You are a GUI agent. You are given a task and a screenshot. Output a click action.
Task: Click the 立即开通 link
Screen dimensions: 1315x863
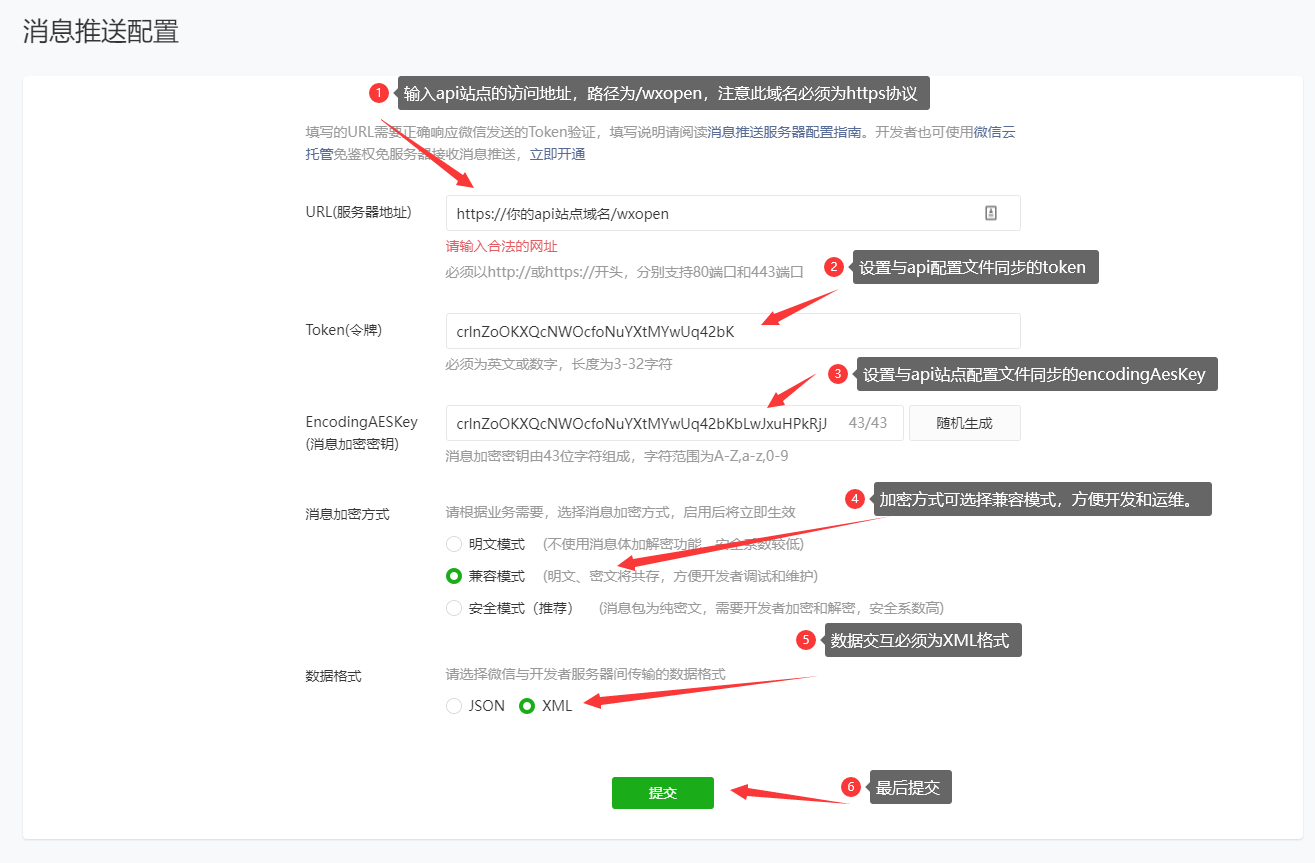tap(557, 154)
